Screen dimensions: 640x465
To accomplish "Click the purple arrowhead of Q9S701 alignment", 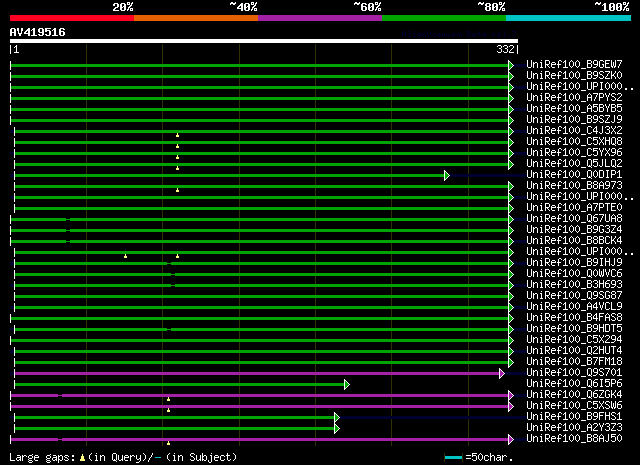I will (x=502, y=373).
